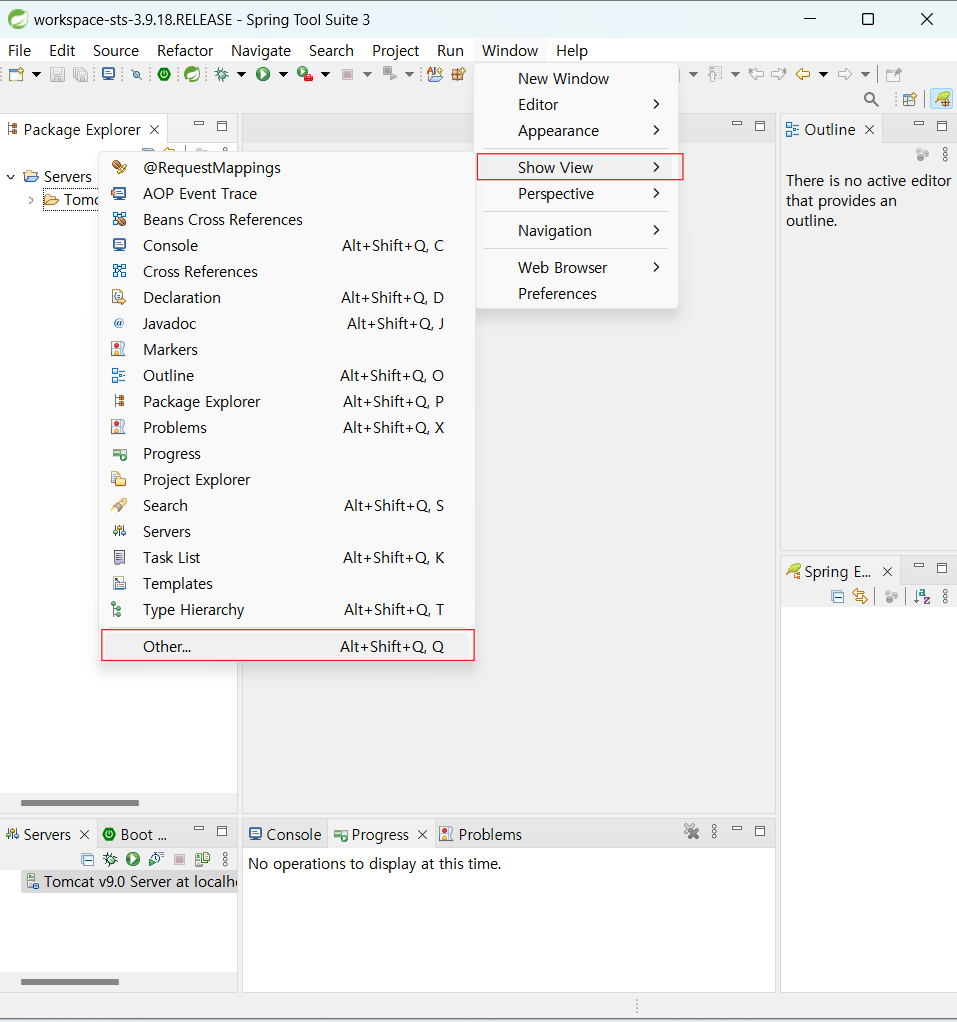This screenshot has height=1022, width=957.
Task: Open the Progress view kebab menu
Action: (x=714, y=831)
